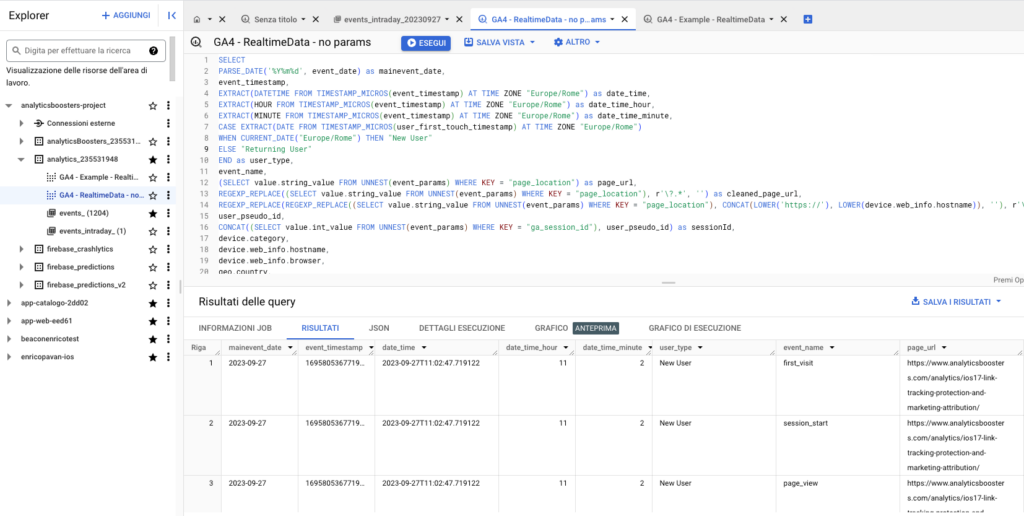Open the home tab icon
1024x516 pixels.
pos(198,20)
